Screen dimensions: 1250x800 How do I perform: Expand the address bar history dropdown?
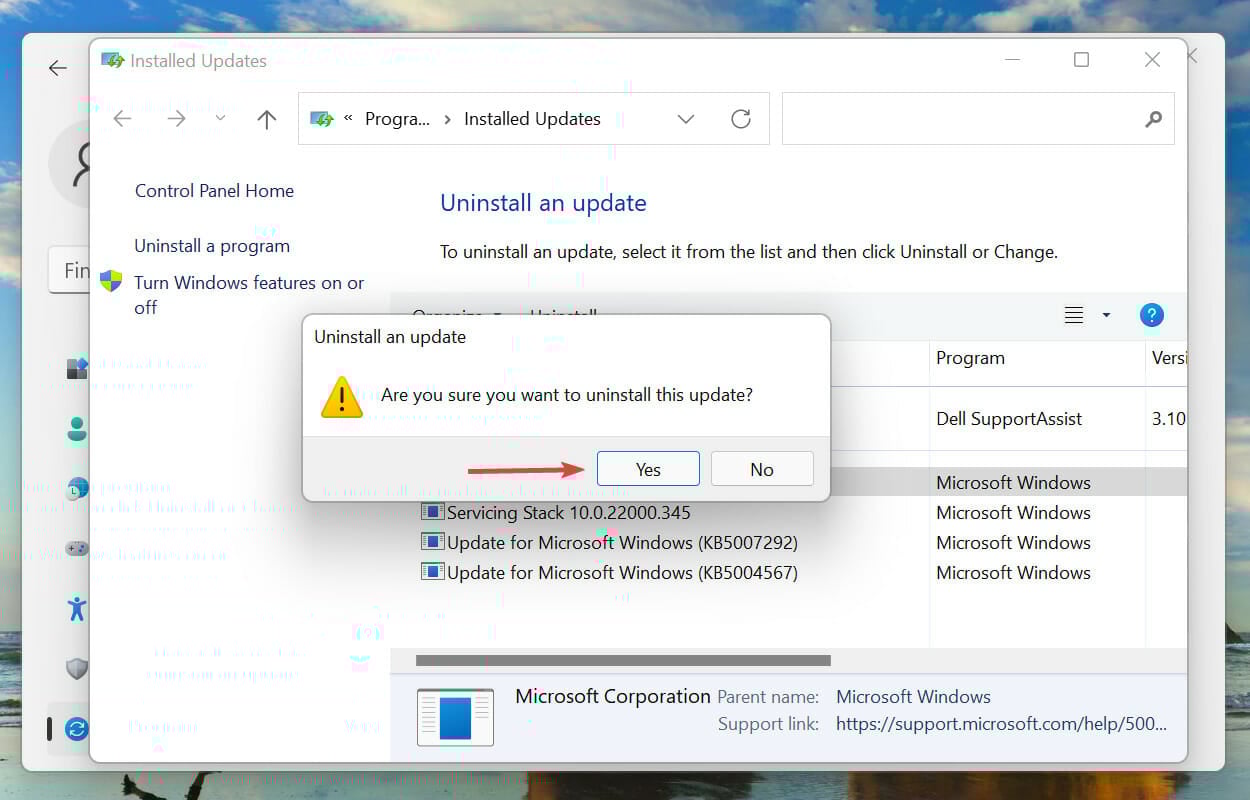pos(686,119)
